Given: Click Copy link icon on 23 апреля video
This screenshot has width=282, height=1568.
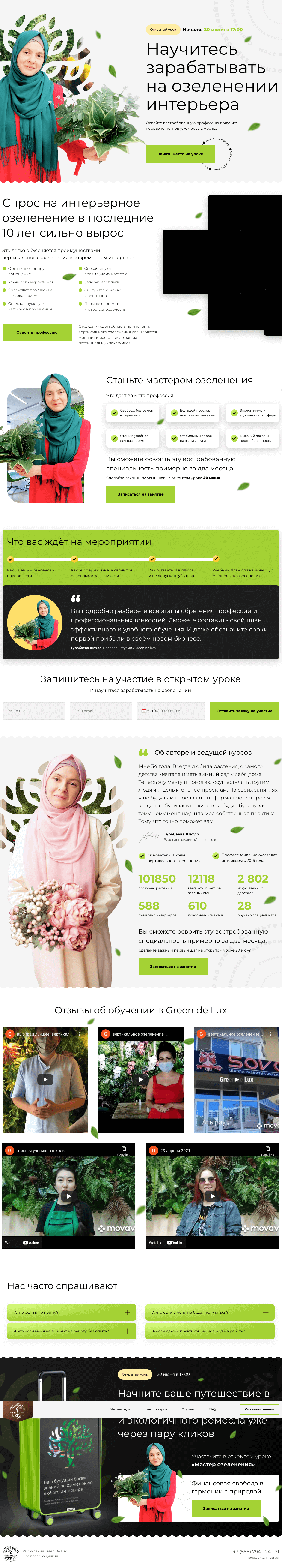Looking at the screenshot, I should coord(268,1149).
